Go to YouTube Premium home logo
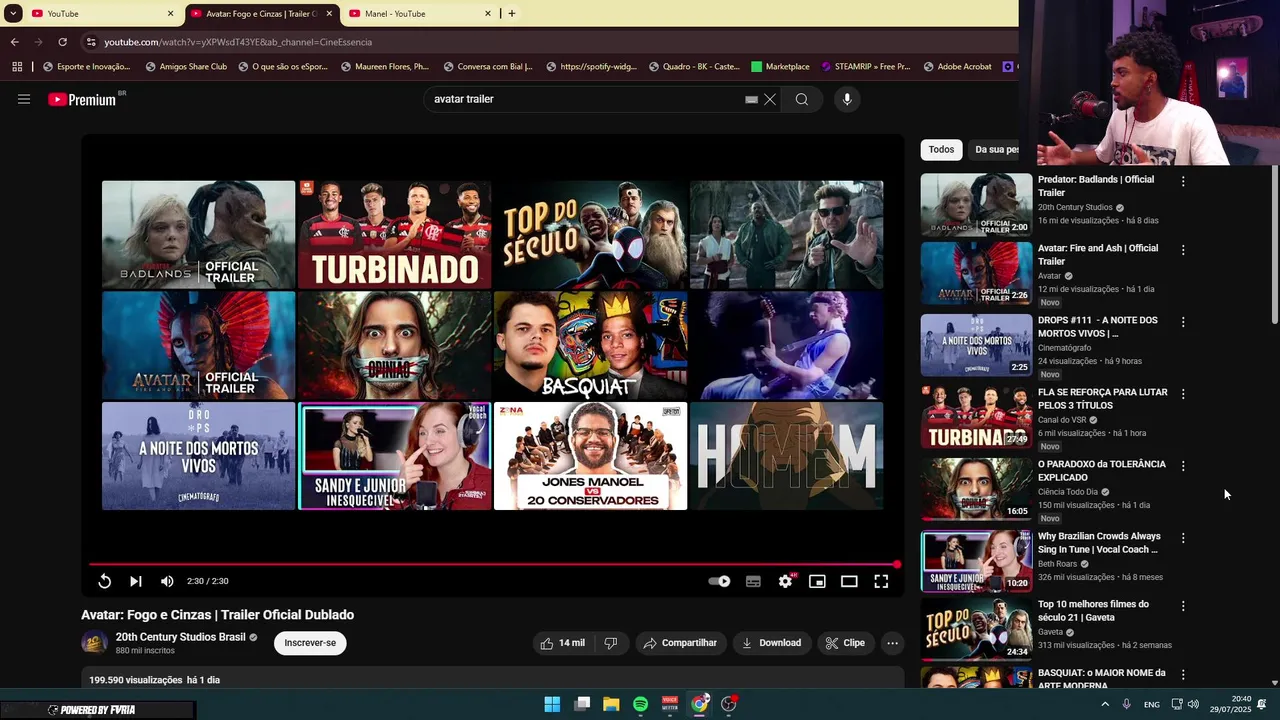The image size is (1280, 720). pos(82,99)
